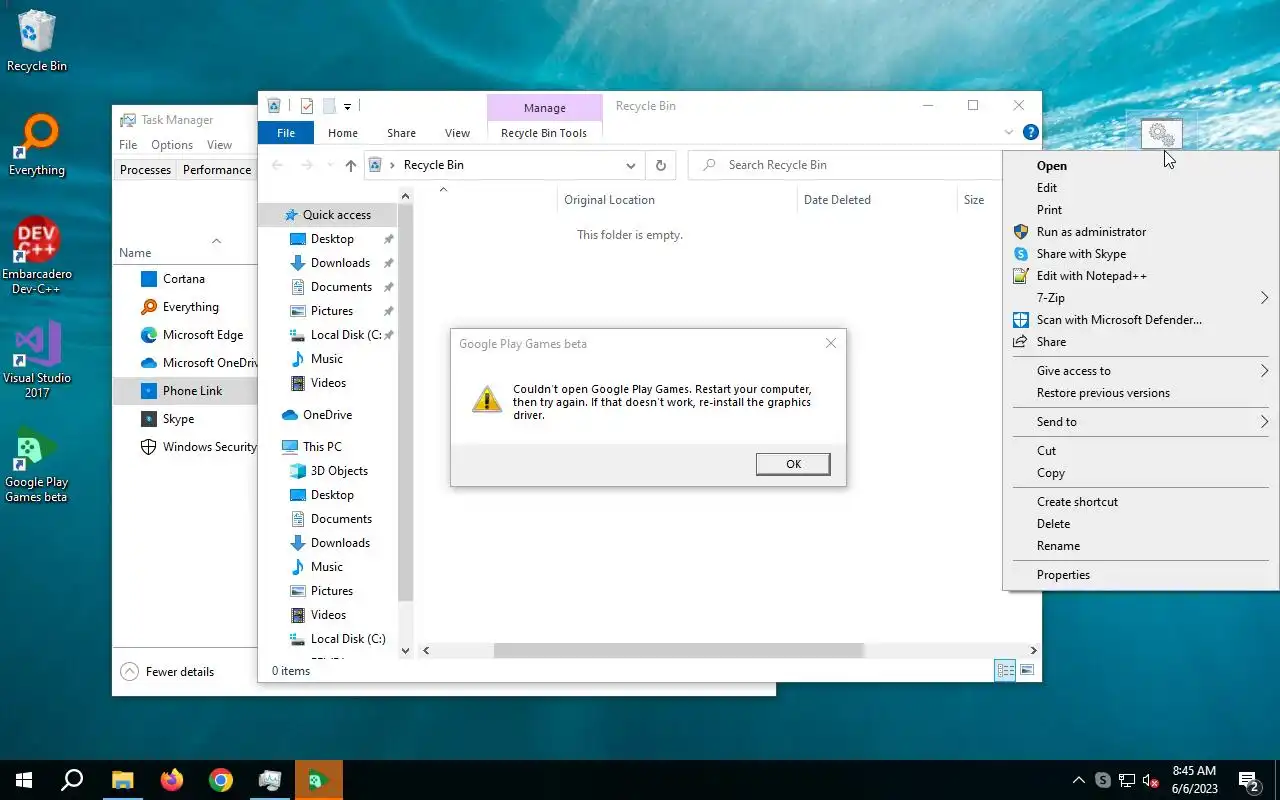The image size is (1280, 800).
Task: Click the Windows Start button
Action: [24, 780]
